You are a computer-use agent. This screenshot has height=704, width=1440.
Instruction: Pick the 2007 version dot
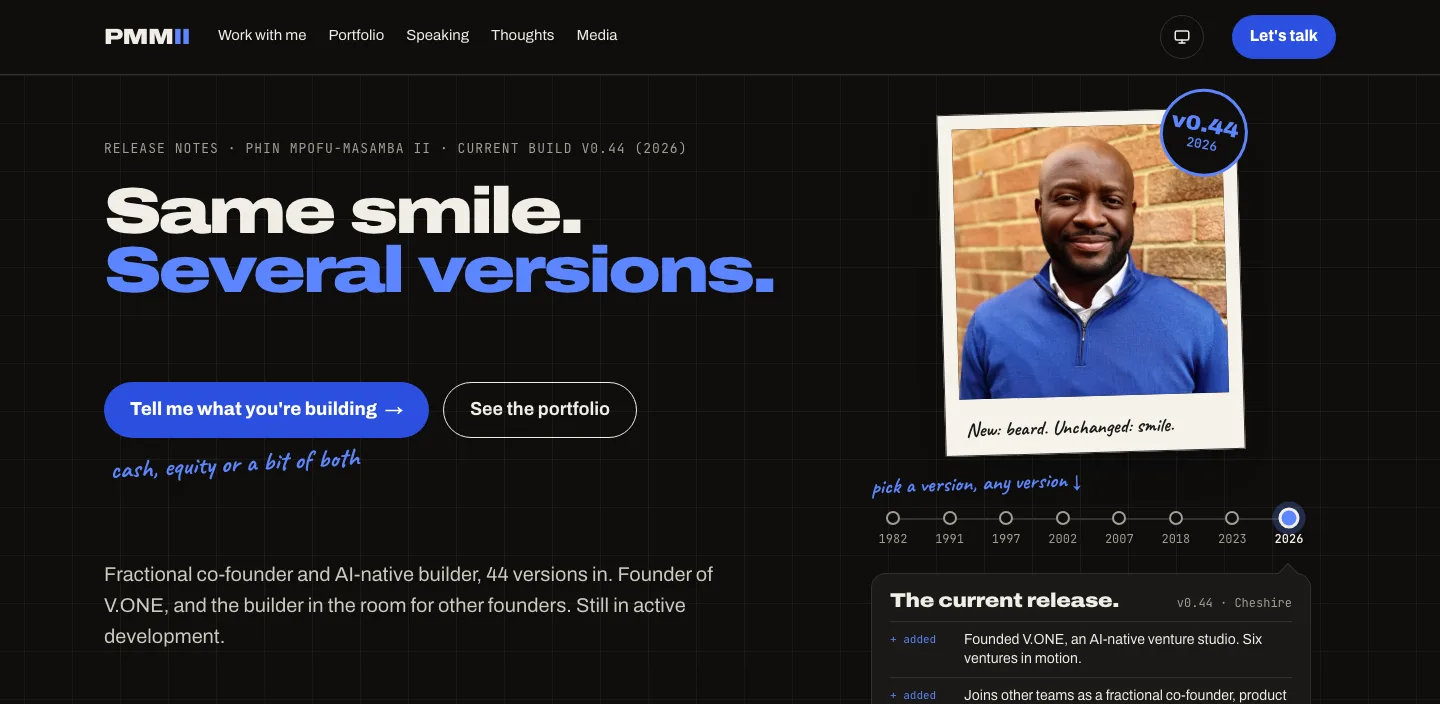(1119, 518)
